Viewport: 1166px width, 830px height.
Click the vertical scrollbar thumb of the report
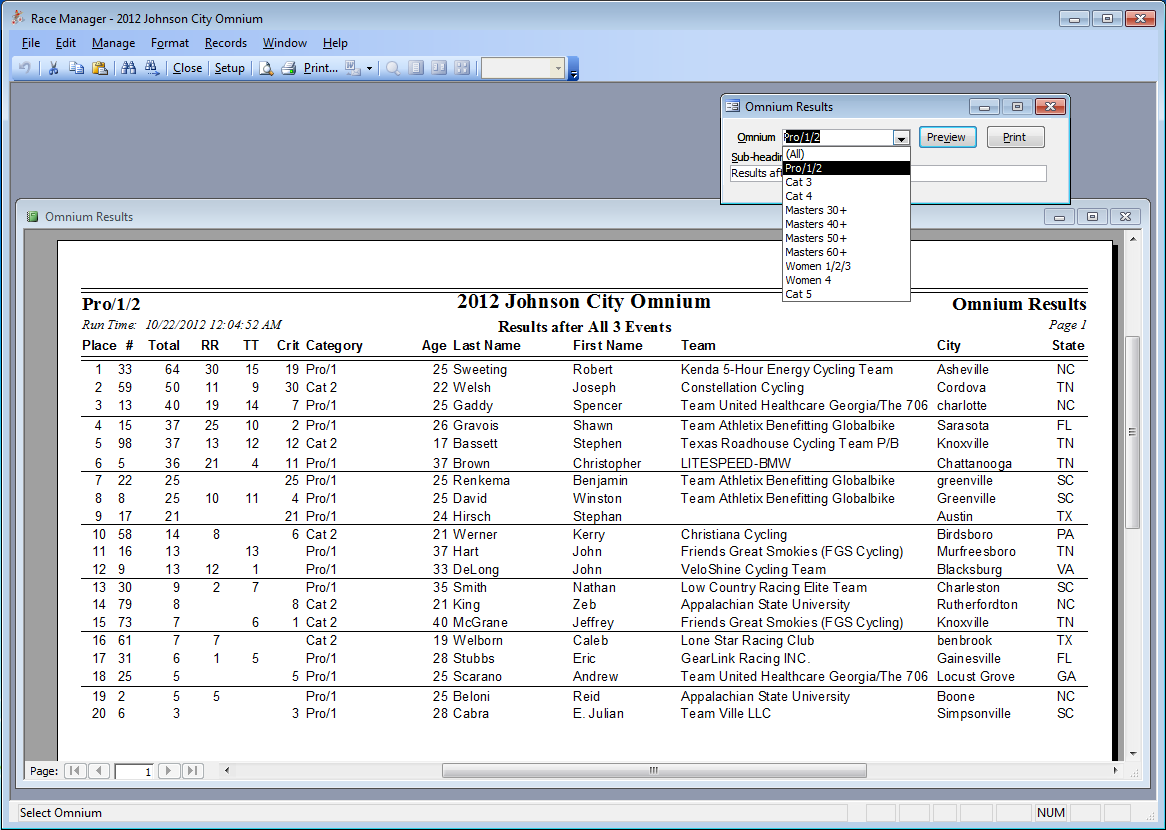click(x=1133, y=432)
